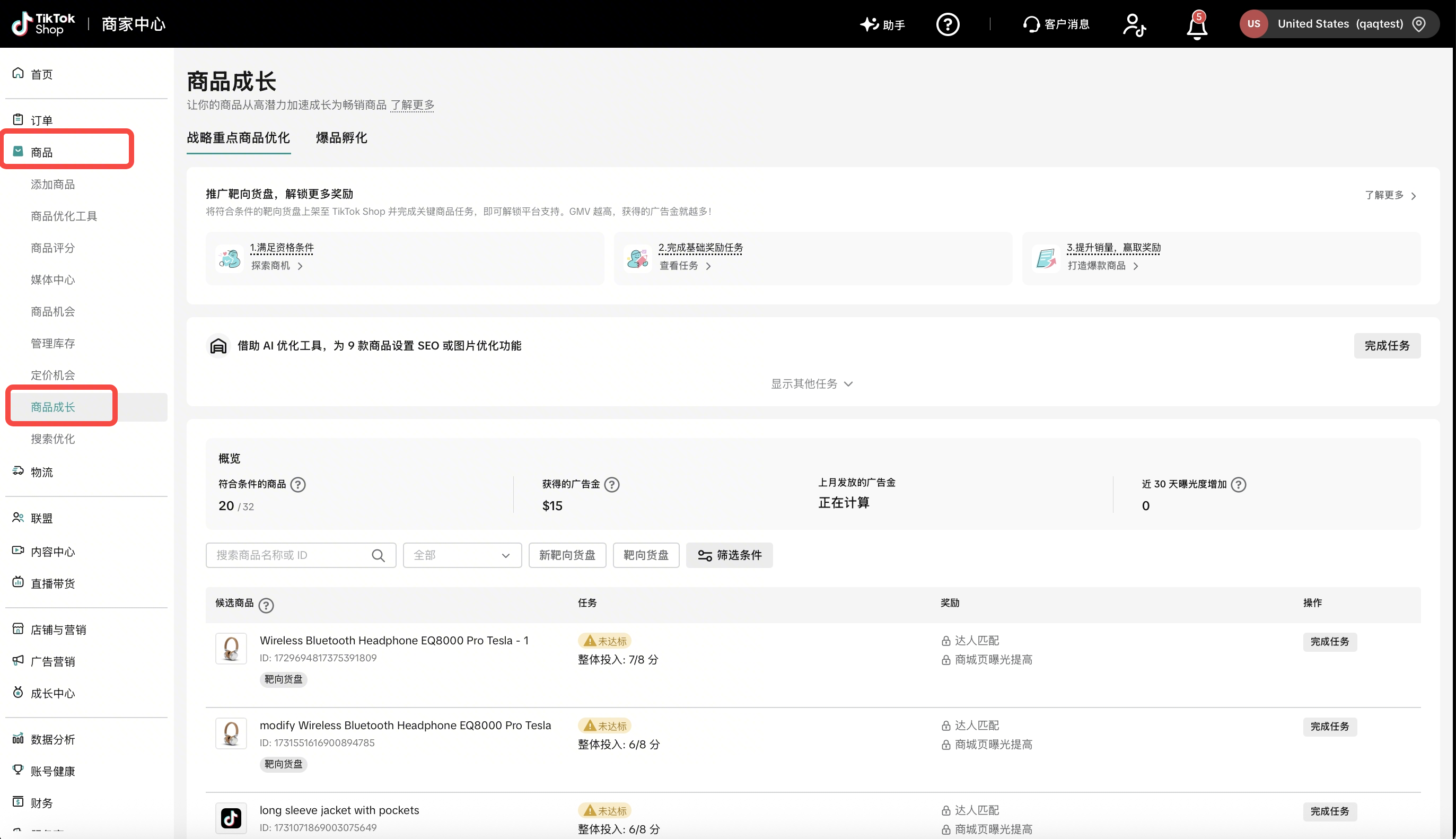Click 完成任务 for long sleeve jacket

tap(1329, 811)
